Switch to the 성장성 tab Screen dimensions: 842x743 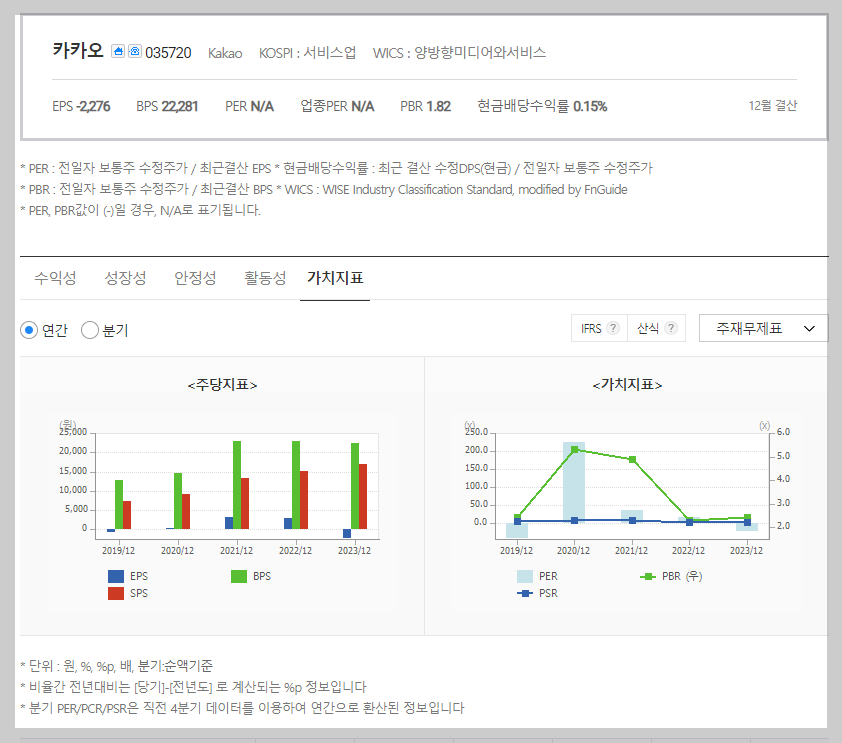pos(125,278)
